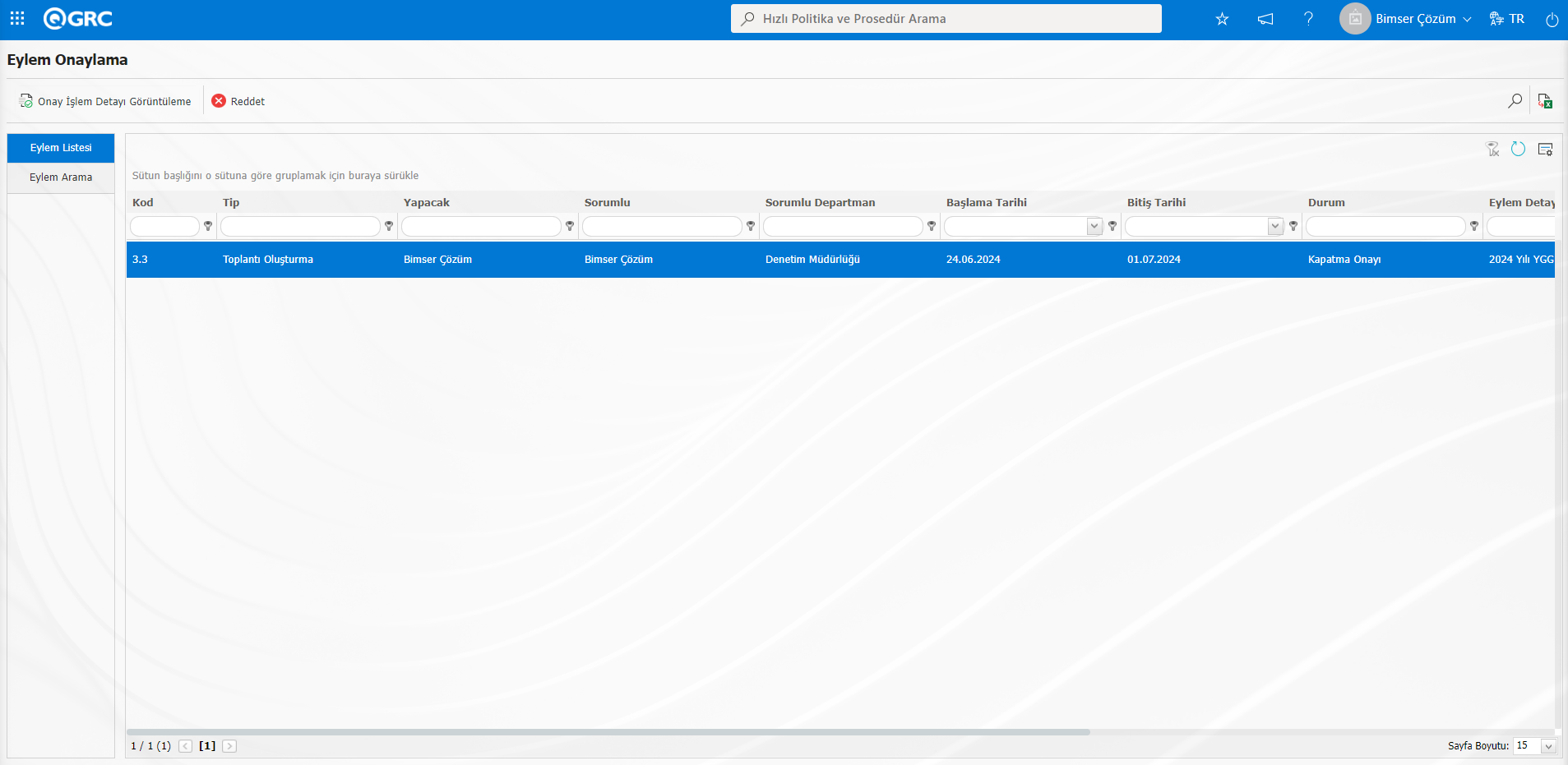
Task: Click the Reddet button
Action: pos(238,101)
